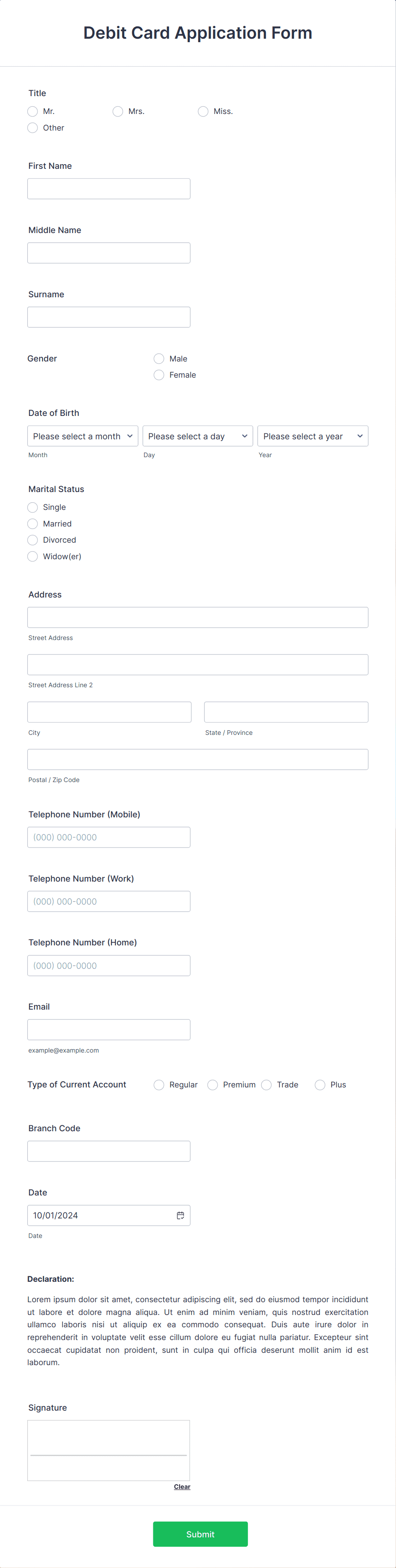
Task: Click the Branch Code text field
Action: (x=109, y=1150)
